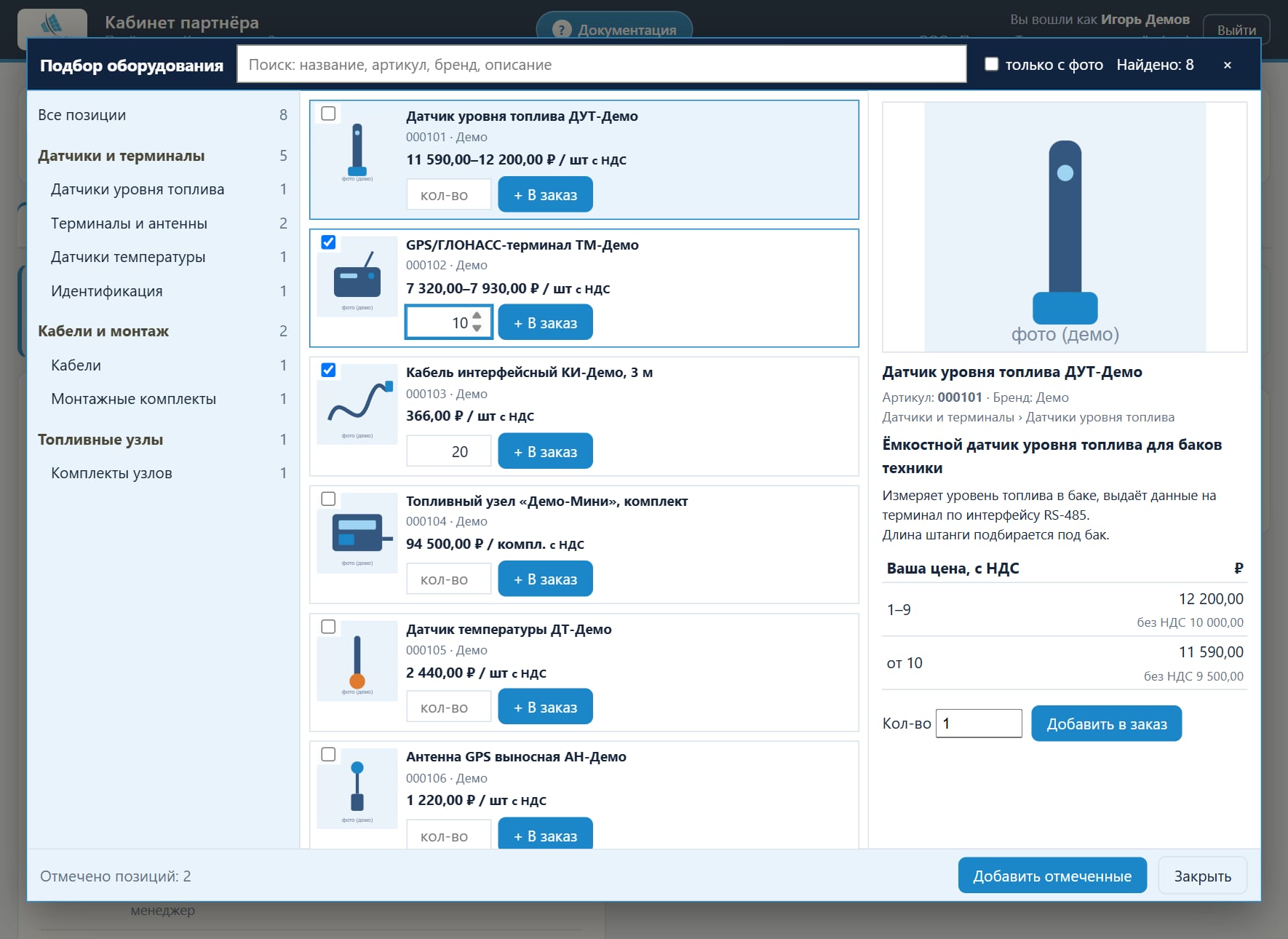Click the quantity field for Кабель КИ-Демо
This screenshot has height=939, width=1288.
pyautogui.click(x=449, y=451)
